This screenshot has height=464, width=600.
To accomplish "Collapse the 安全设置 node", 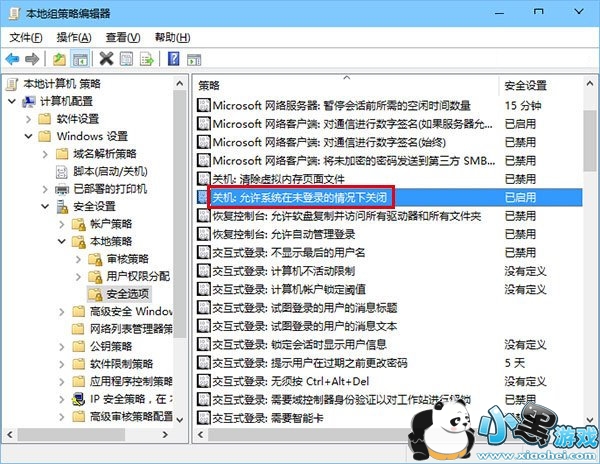I will [x=45, y=207].
